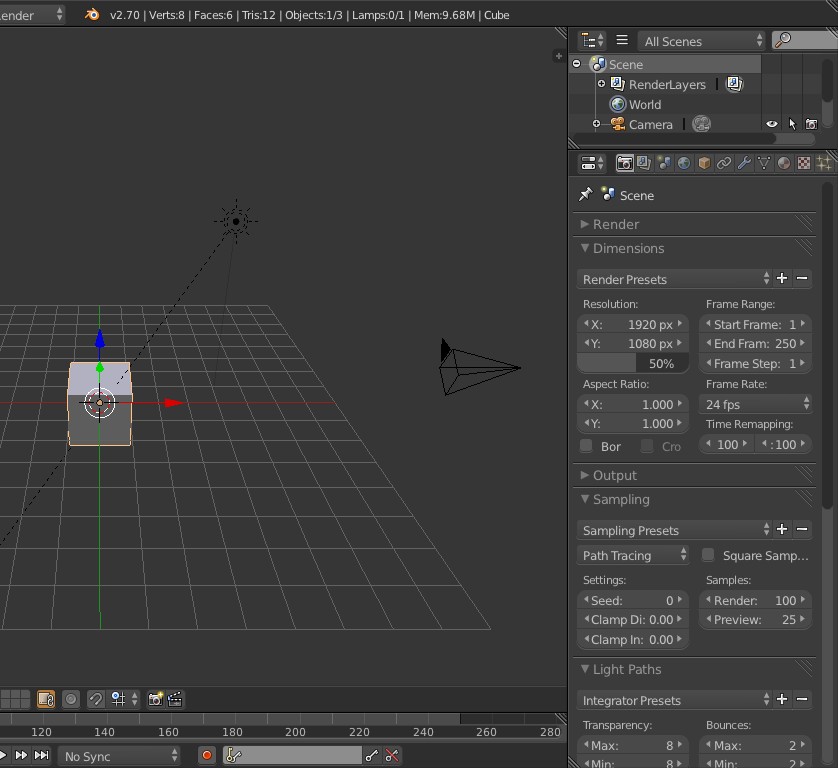Select the World properties icon
Screen dimensions: 838x768
coord(684,162)
